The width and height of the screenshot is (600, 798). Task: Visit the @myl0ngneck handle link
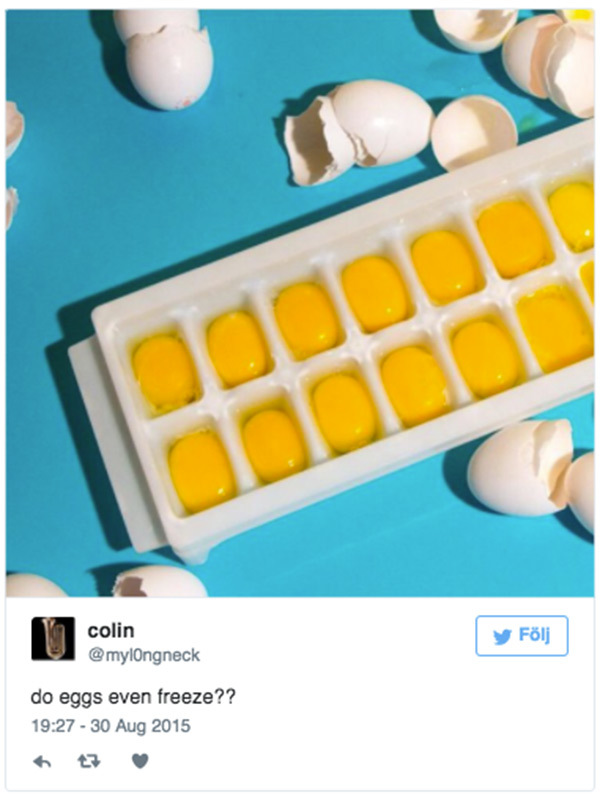tap(144, 655)
